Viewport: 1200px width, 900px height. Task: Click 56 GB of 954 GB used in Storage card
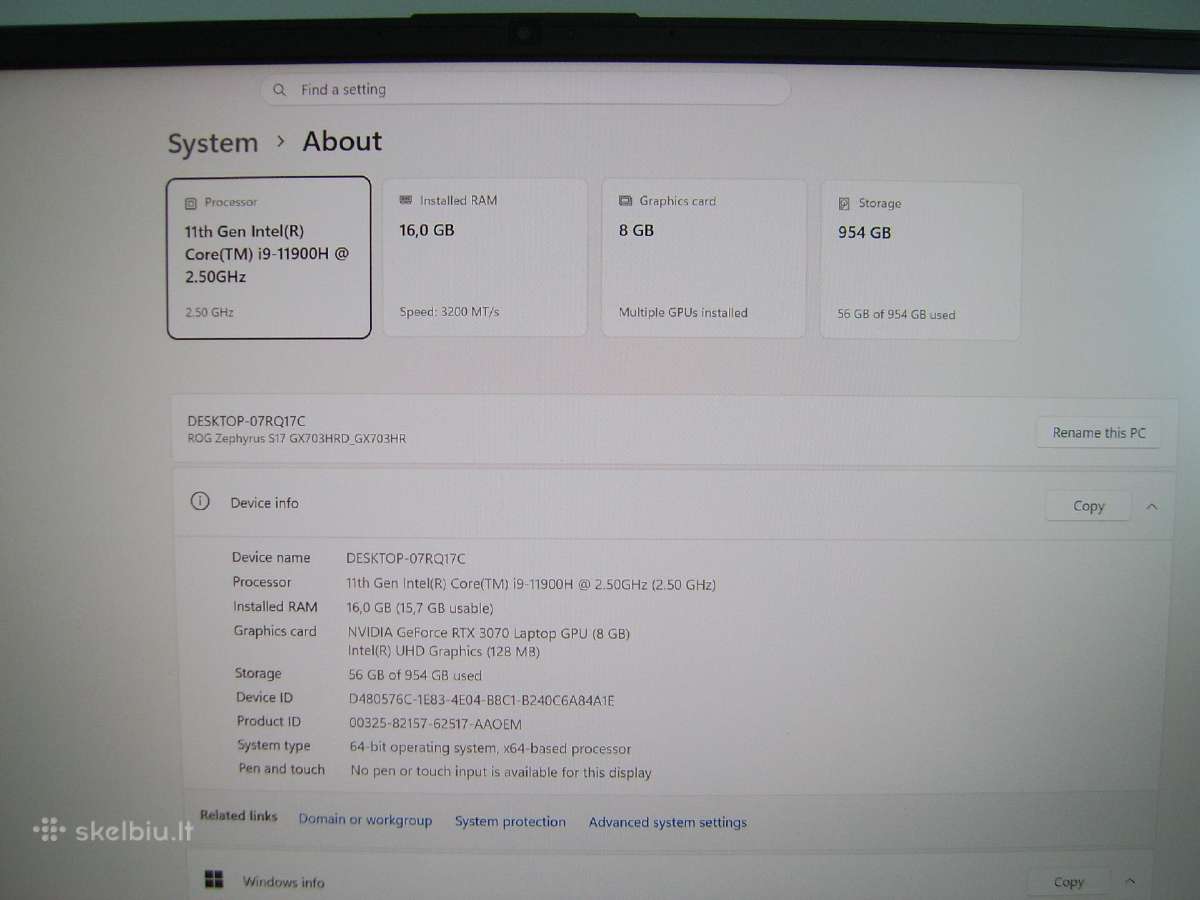(x=896, y=314)
